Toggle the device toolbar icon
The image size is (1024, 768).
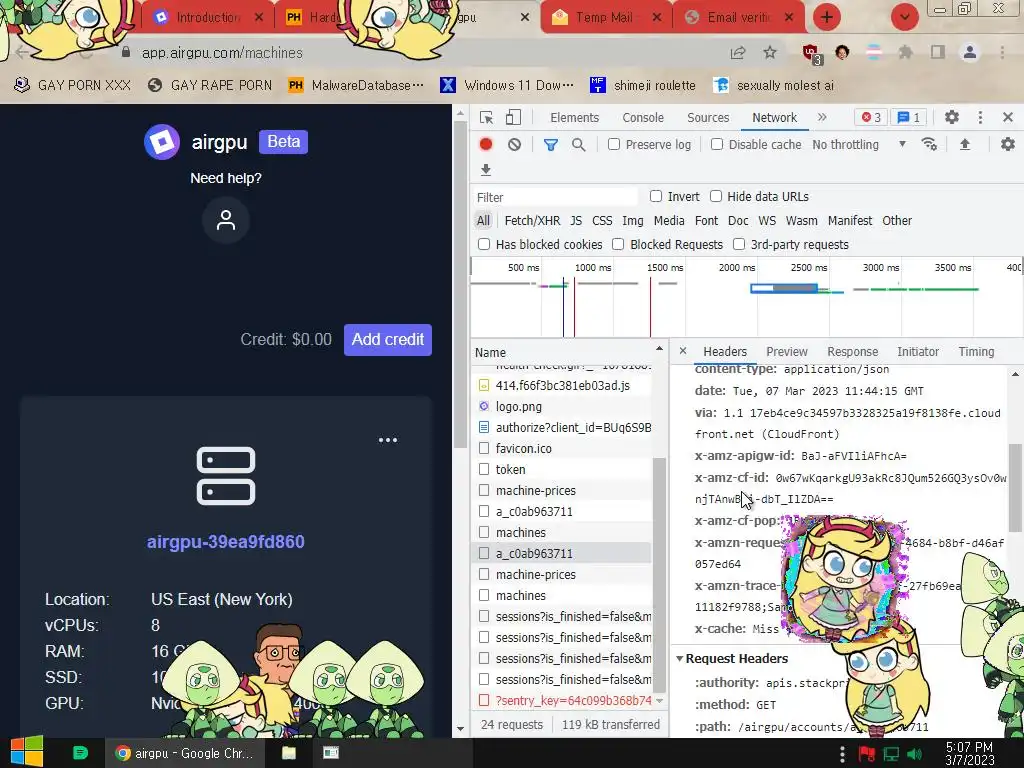pyautogui.click(x=513, y=118)
